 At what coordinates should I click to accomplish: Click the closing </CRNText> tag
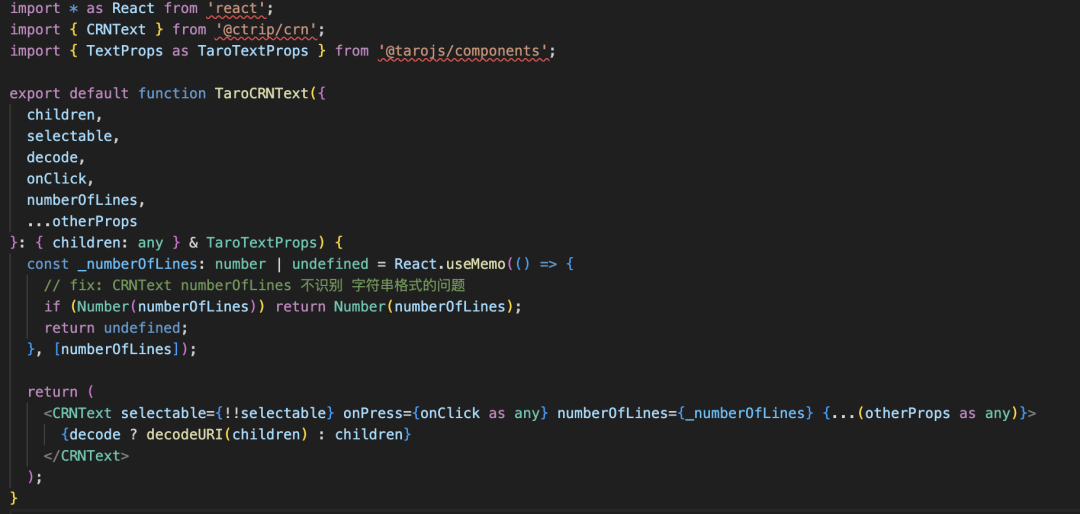click(x=86, y=456)
